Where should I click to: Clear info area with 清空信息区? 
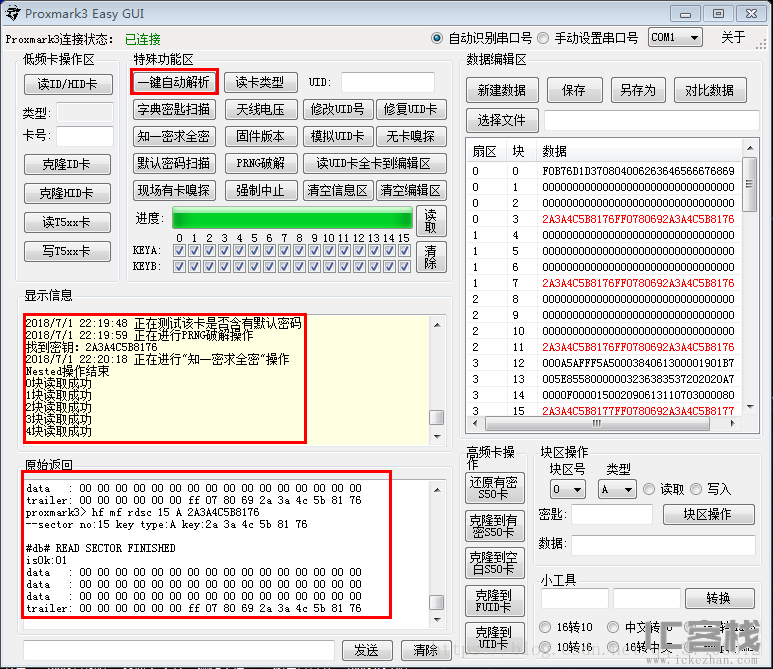[x=337, y=190]
